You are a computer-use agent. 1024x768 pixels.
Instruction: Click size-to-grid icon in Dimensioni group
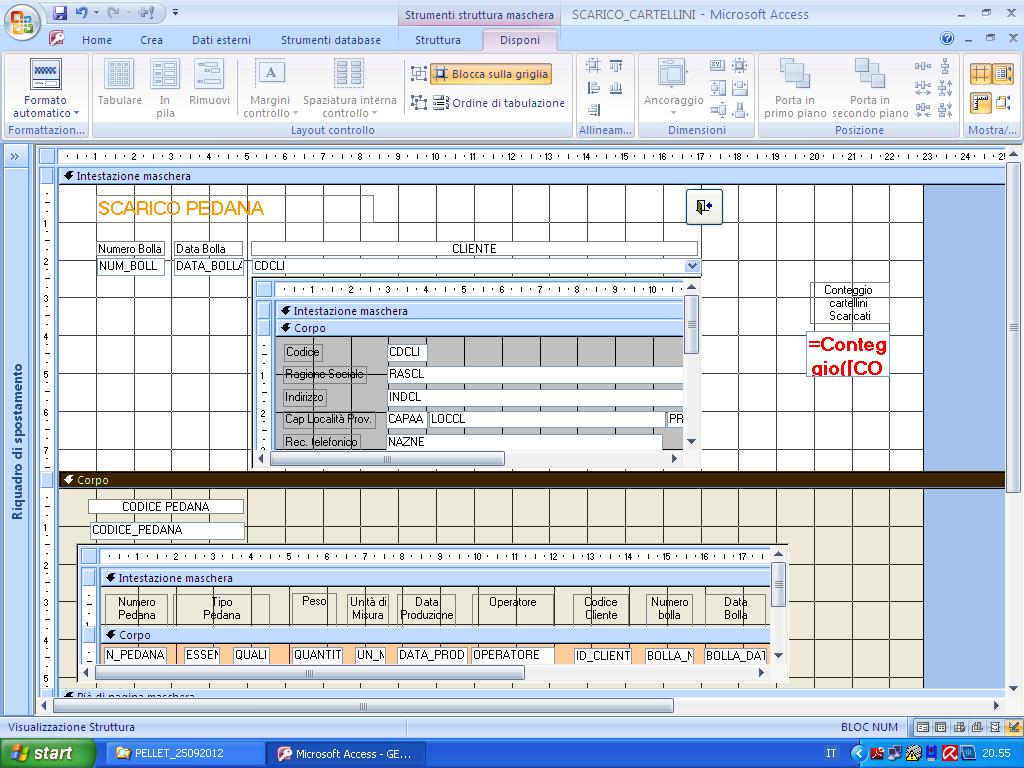[740, 65]
